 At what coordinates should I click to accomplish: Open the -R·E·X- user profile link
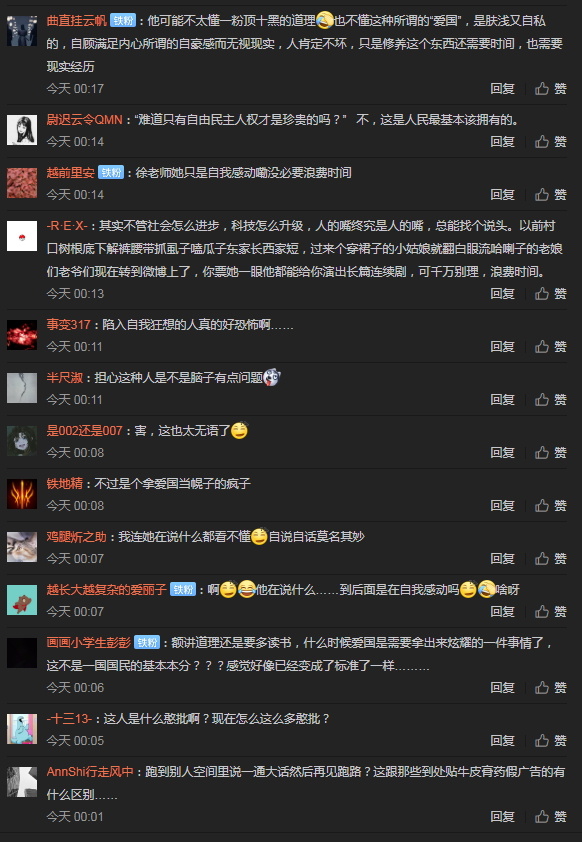pos(67,226)
